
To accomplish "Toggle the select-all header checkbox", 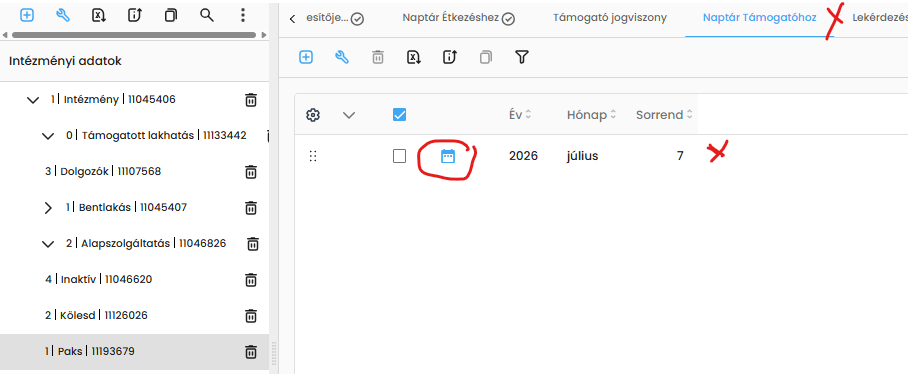I will [399, 115].
